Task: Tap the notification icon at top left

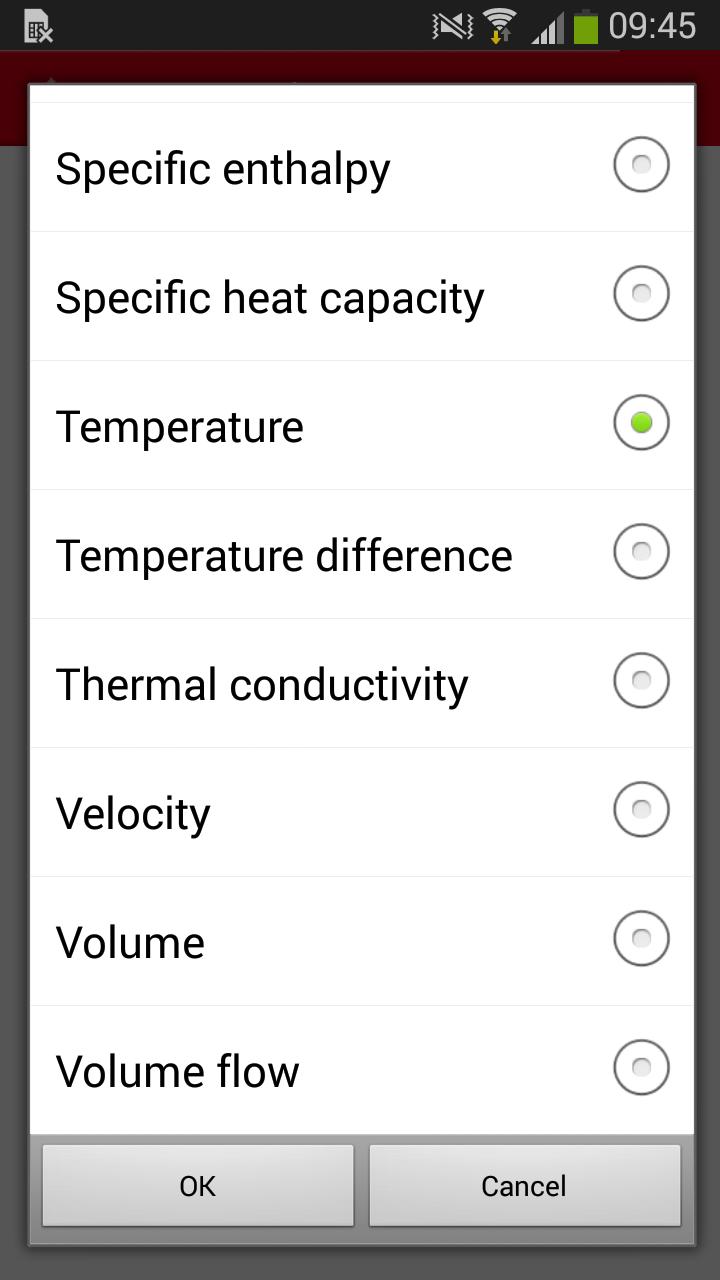Action: 38,27
